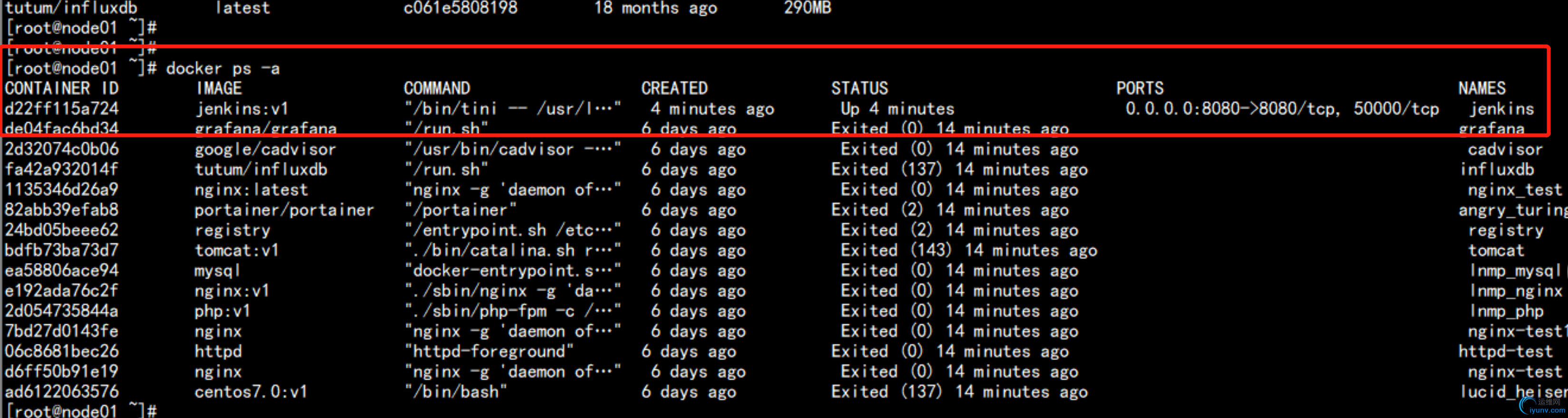The width and height of the screenshot is (1568, 418).
Task: Select the portainer/portainer image name
Action: click(x=284, y=210)
